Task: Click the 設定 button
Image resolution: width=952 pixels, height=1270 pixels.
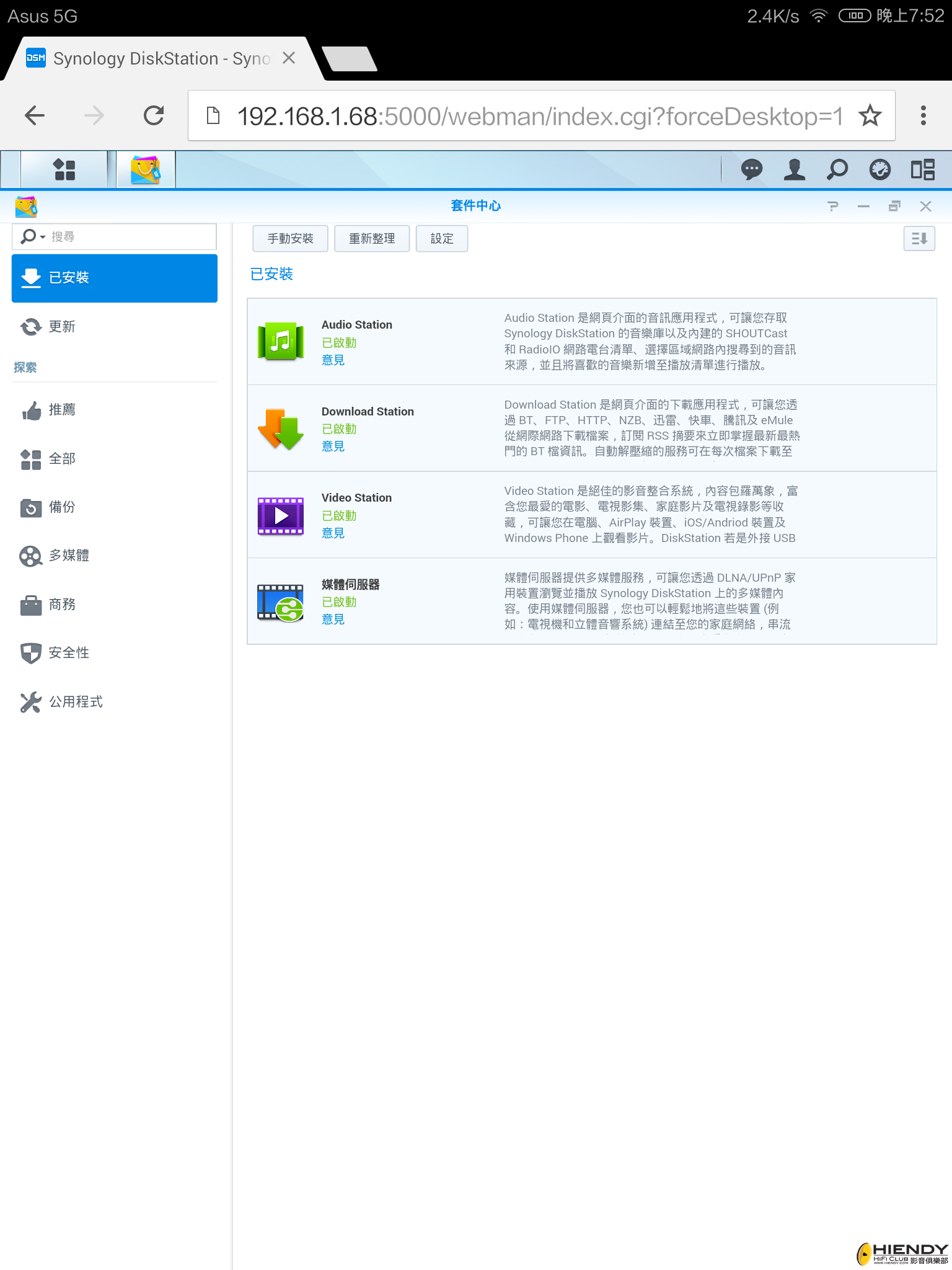Action: [442, 239]
